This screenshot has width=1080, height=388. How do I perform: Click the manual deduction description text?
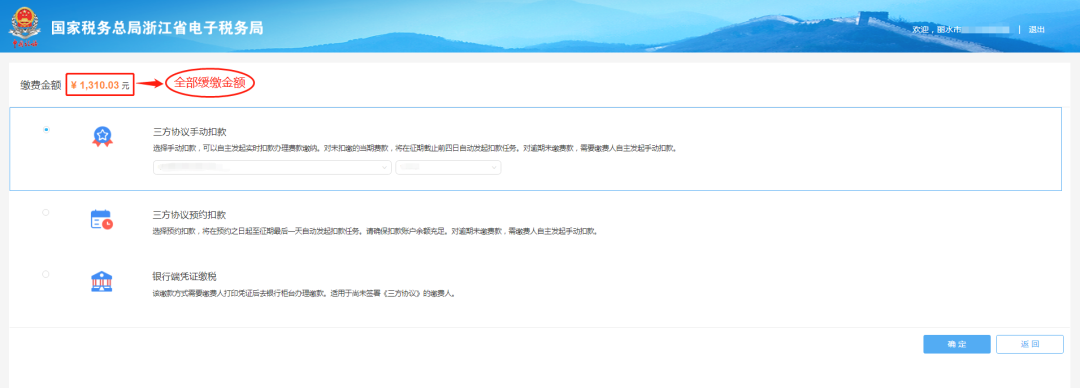(415, 148)
